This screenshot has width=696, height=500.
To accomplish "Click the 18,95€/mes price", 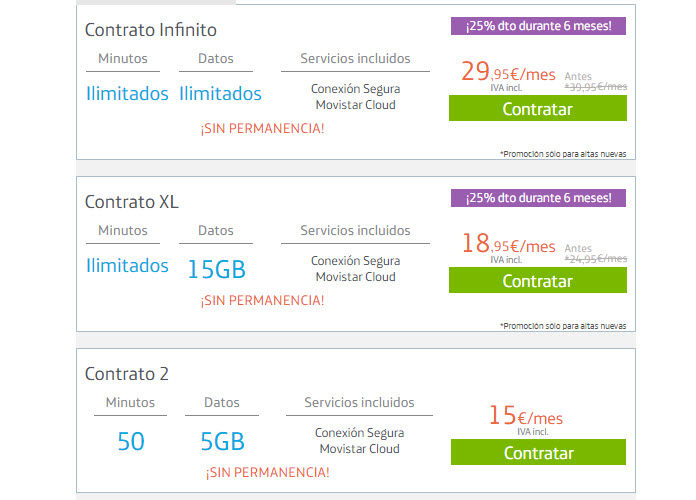I will pos(508,244).
